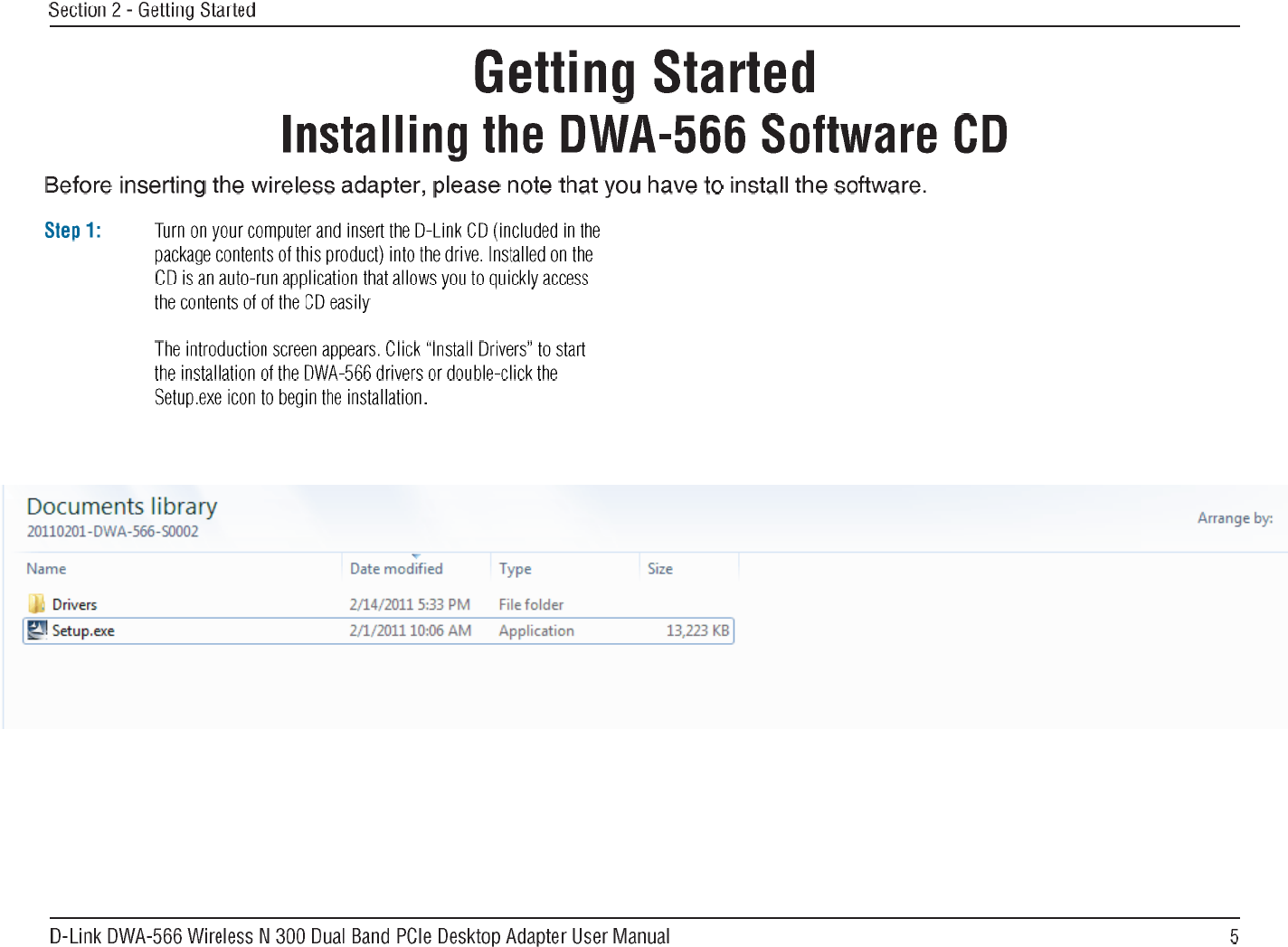Select the Drivers folder icon
The image size is (1288, 947).
point(36,603)
